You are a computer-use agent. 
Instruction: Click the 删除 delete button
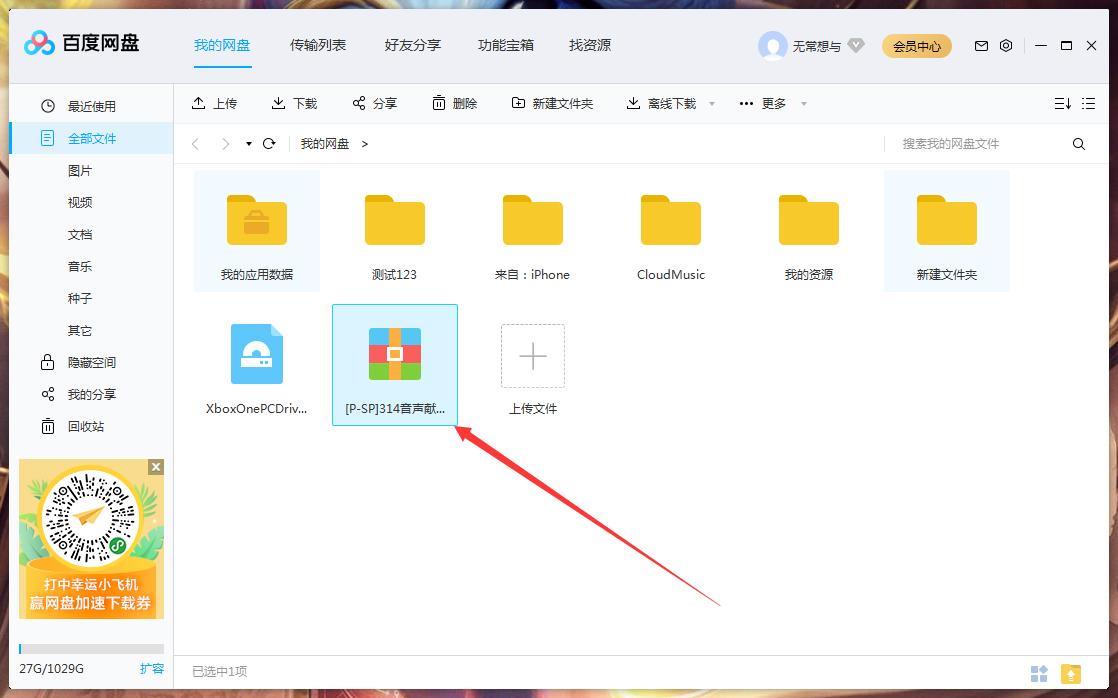point(455,103)
